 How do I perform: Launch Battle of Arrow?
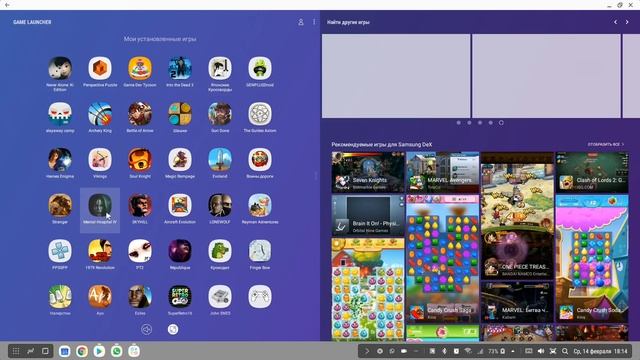click(140, 114)
